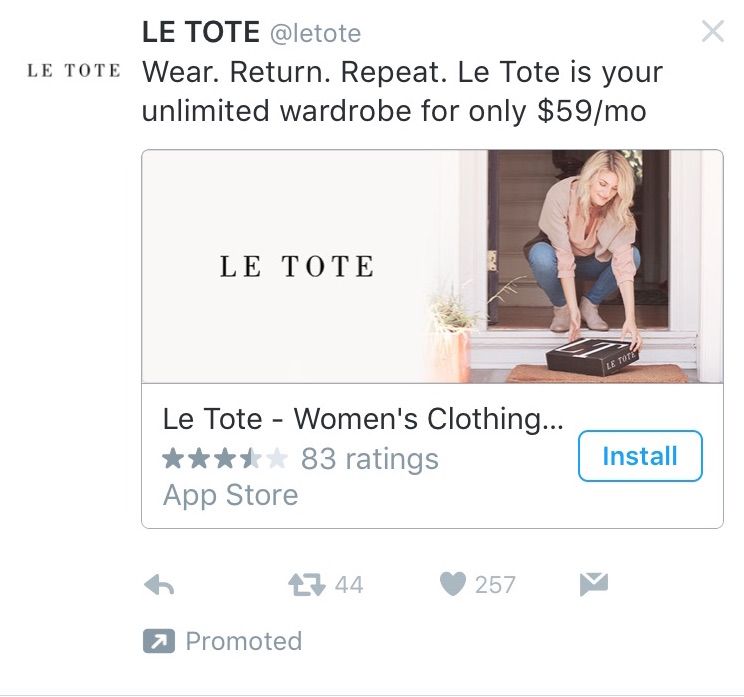This screenshot has width=744, height=697.
Task: Click the star rating icons
Action: coord(225,459)
